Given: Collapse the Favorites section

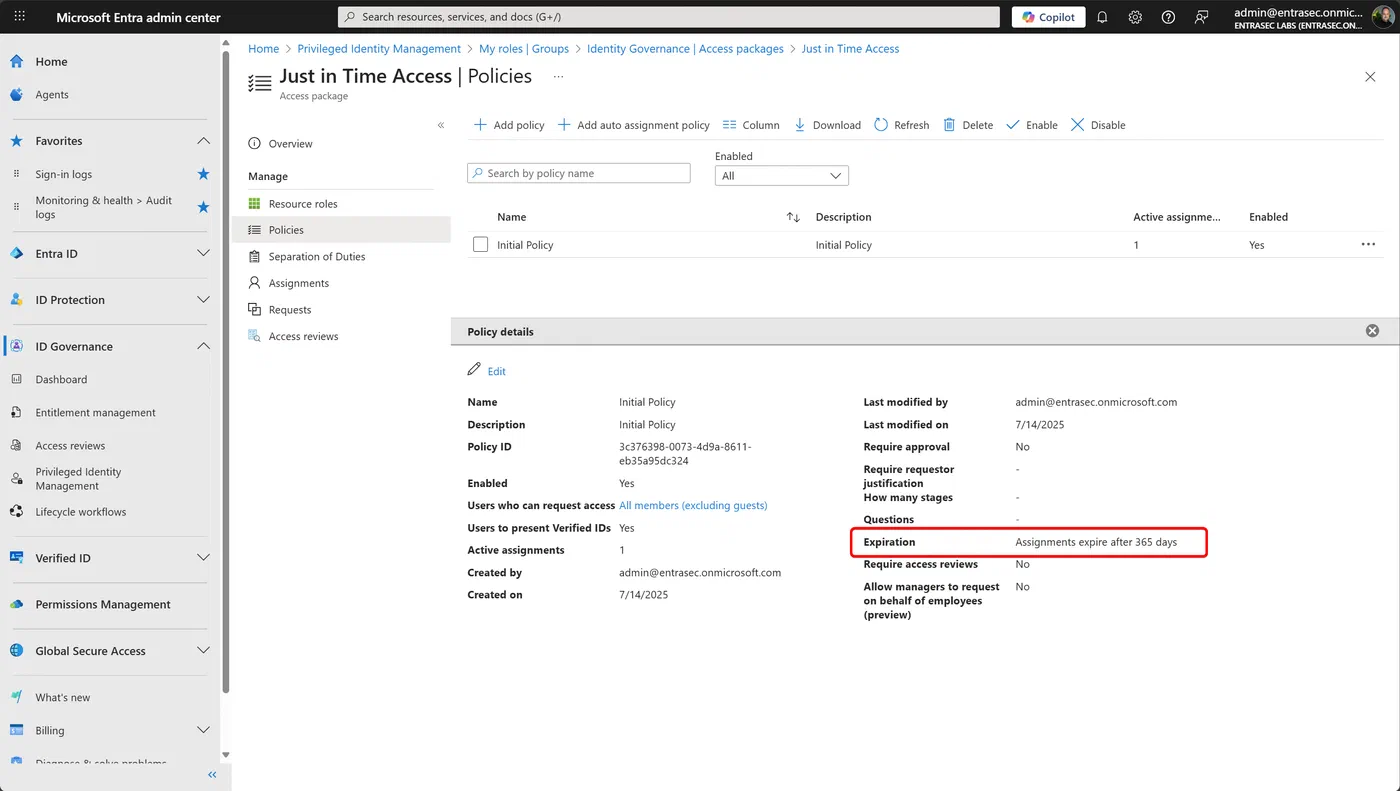Looking at the screenshot, I should pyautogui.click(x=203, y=141).
